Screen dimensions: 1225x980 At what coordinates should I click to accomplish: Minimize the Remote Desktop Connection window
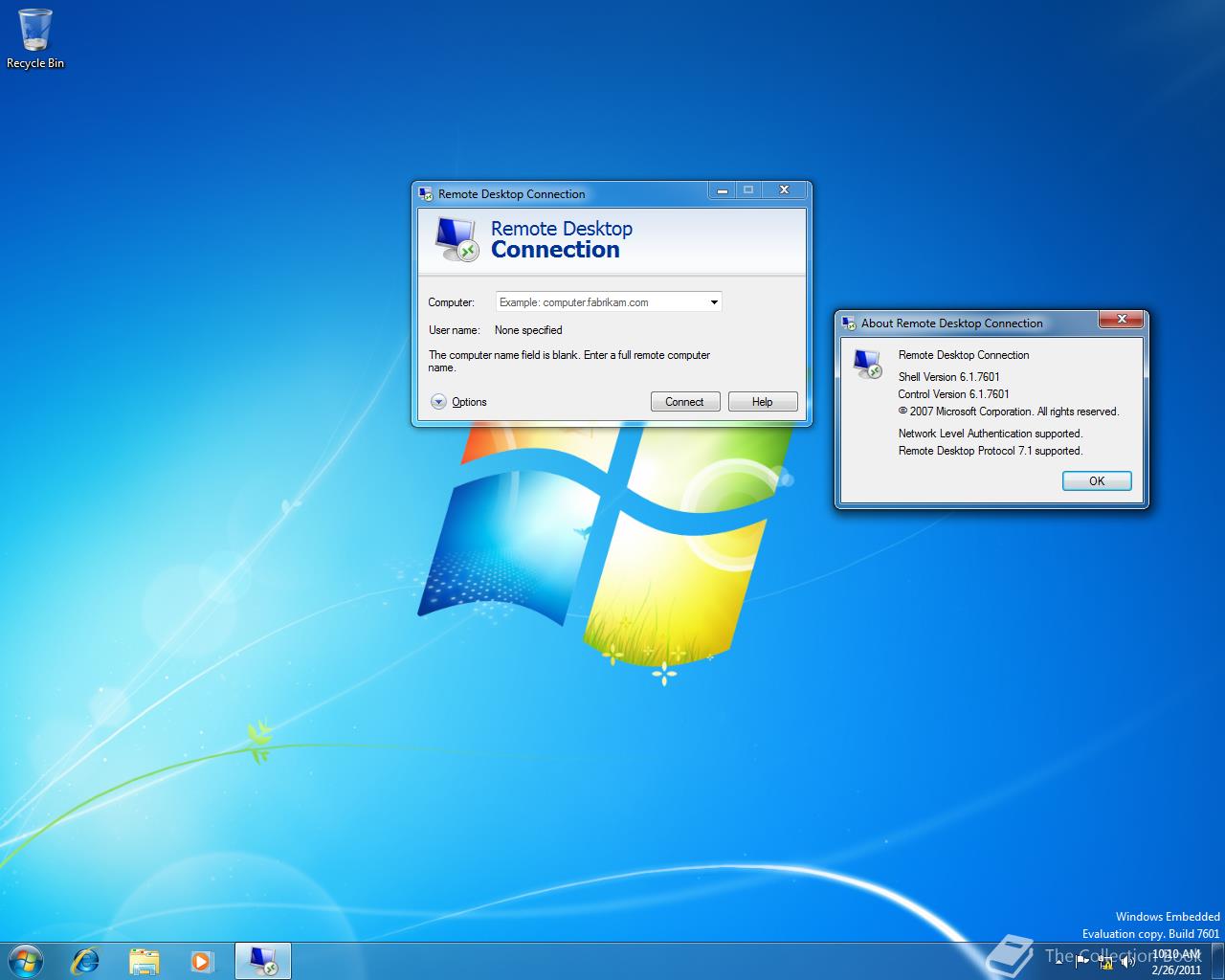click(723, 189)
